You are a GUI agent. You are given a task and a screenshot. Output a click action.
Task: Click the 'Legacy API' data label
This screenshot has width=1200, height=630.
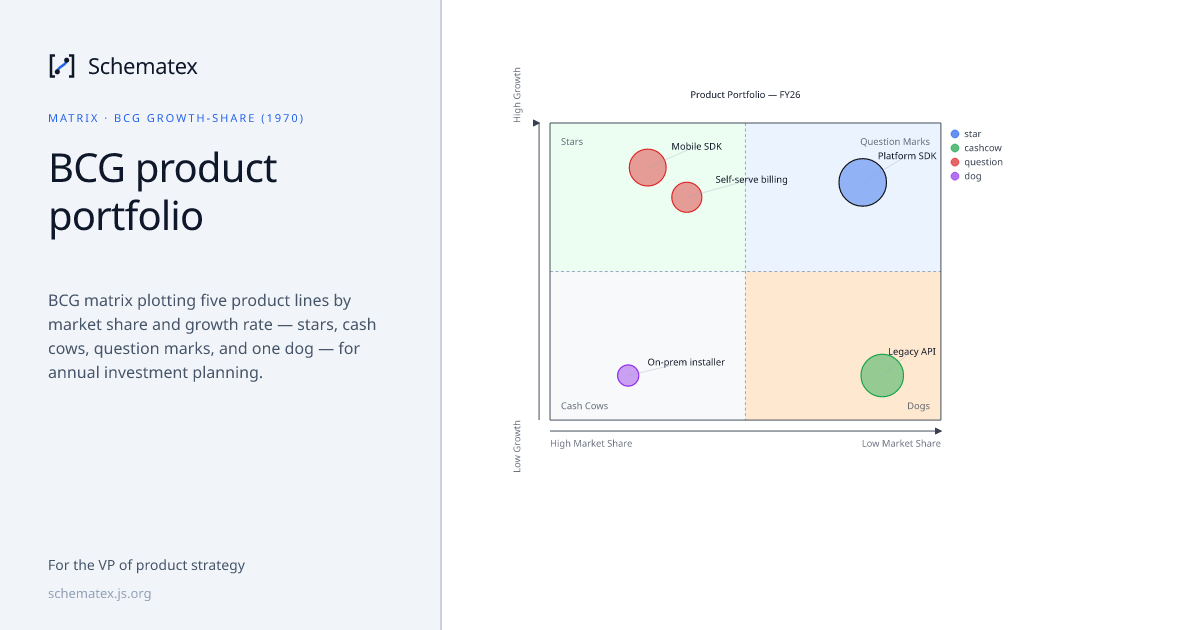point(912,352)
